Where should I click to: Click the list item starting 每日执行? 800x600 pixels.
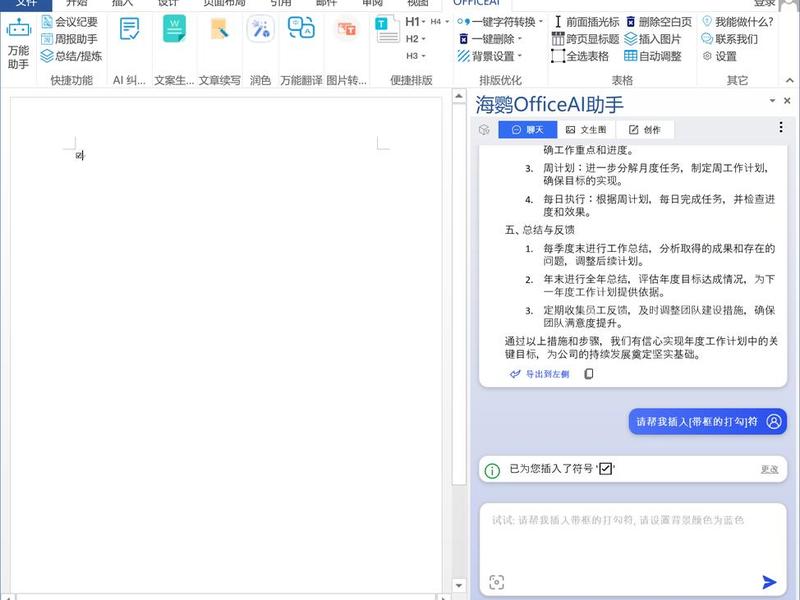(659, 206)
